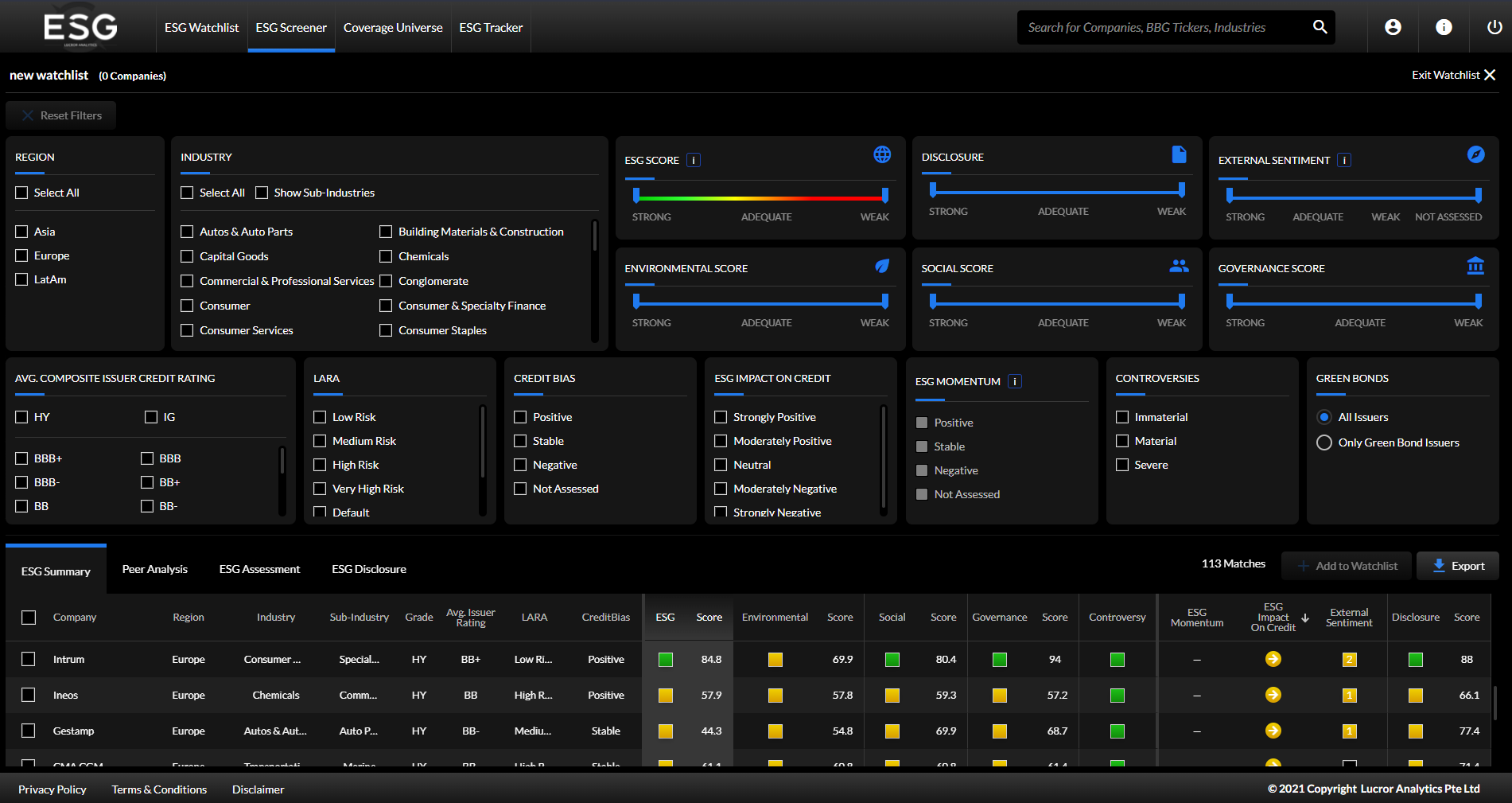Click the ESG logo
The width and height of the screenshot is (1512, 803).
pyautogui.click(x=80, y=28)
